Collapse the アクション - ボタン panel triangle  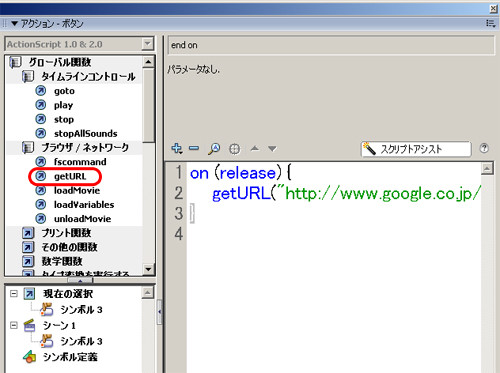[x=14, y=24]
